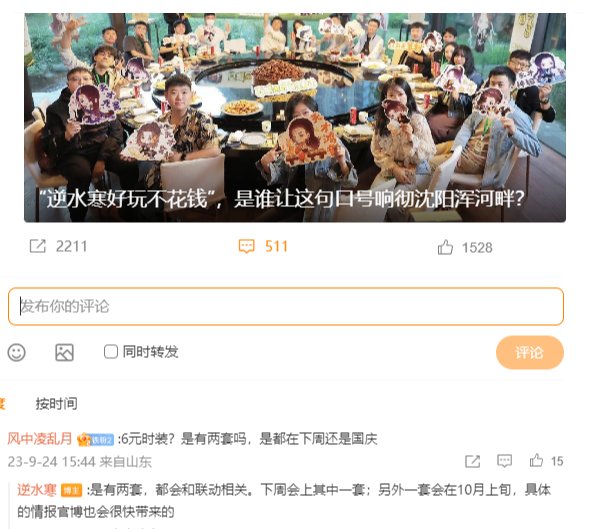Click the repost icon beside 2211
This screenshot has width=590, height=529.
click(38, 246)
